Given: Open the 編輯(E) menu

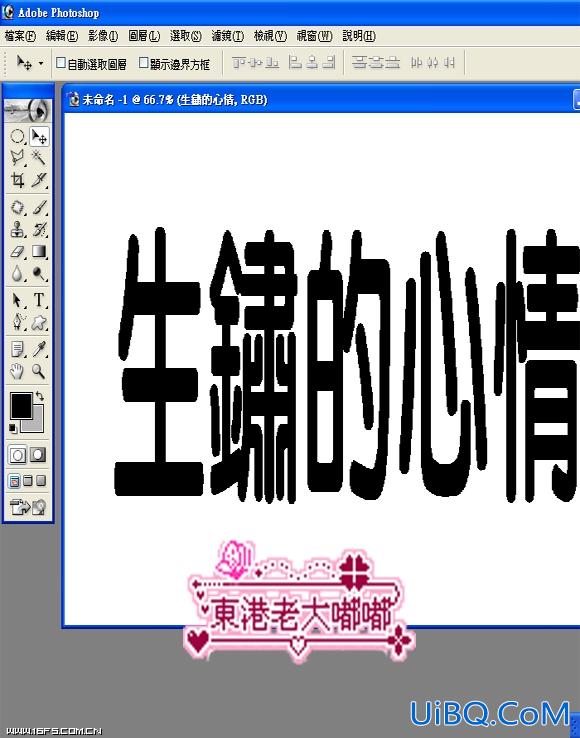Looking at the screenshot, I should (62, 36).
